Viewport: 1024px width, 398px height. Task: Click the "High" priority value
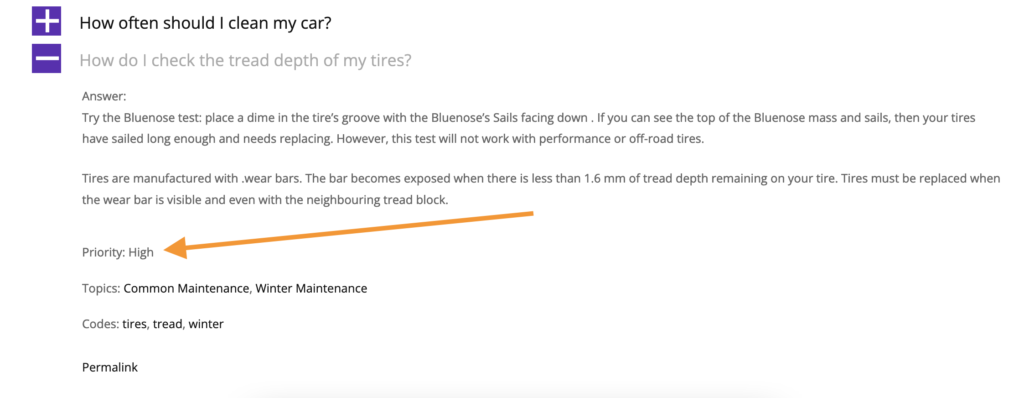click(140, 253)
